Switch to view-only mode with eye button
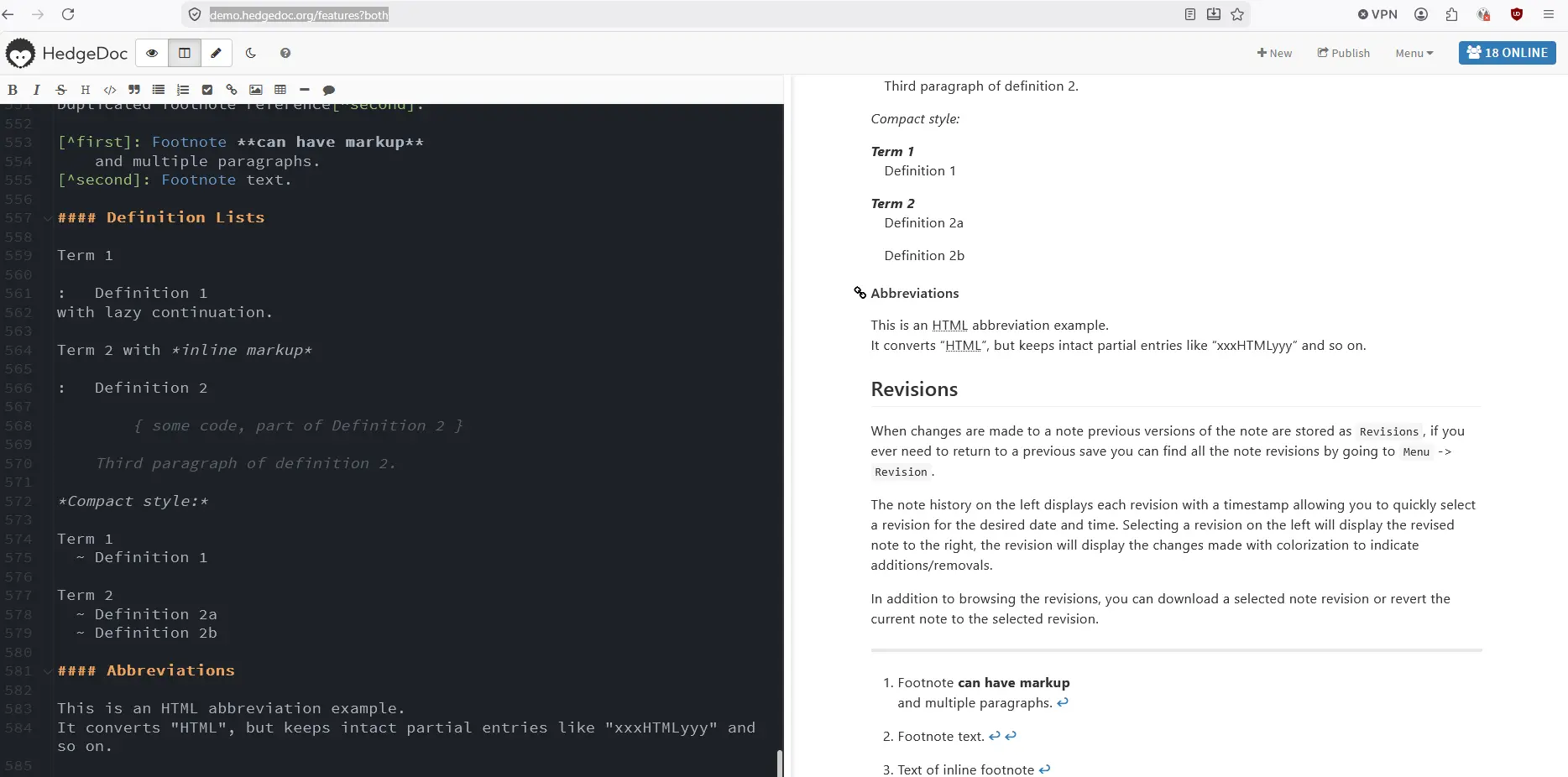The width and height of the screenshot is (1568, 777). click(x=152, y=53)
